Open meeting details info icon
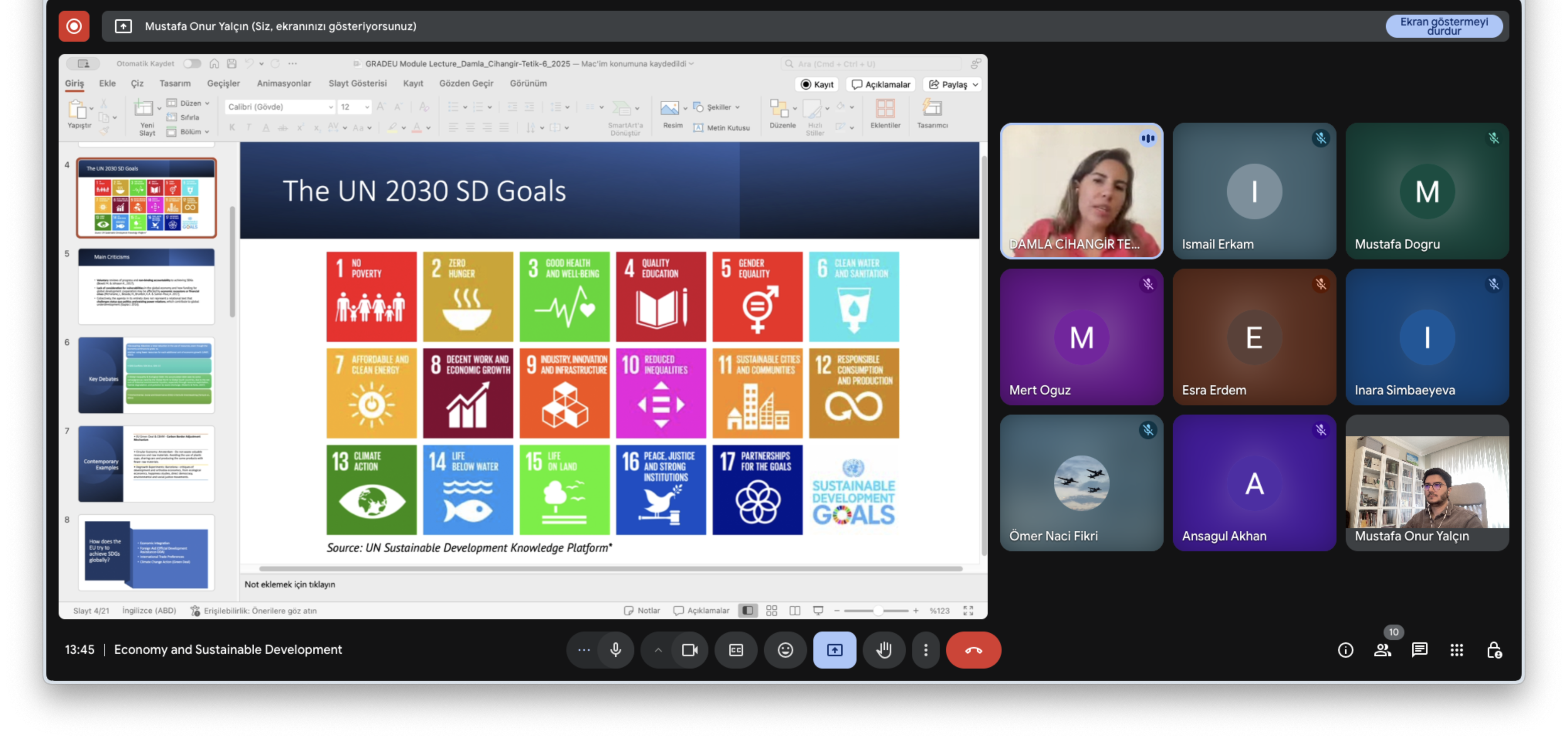1568x740 pixels. click(1345, 650)
